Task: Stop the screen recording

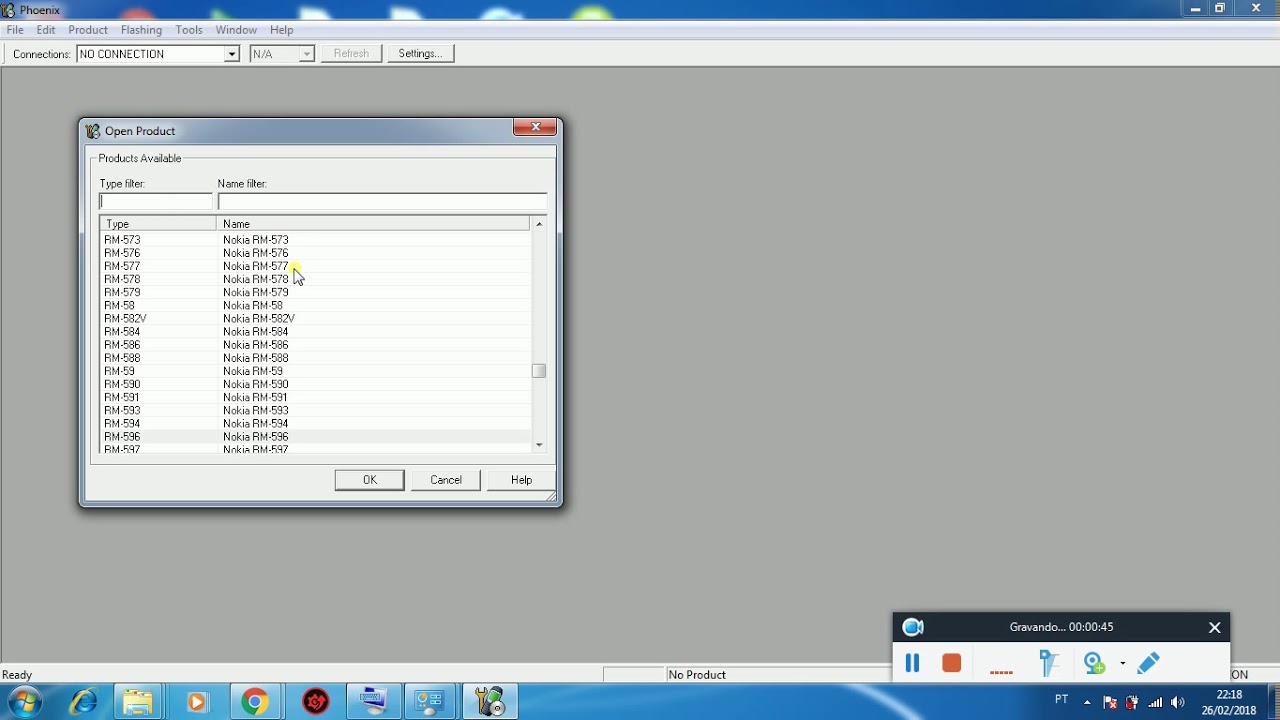Action: [951, 662]
